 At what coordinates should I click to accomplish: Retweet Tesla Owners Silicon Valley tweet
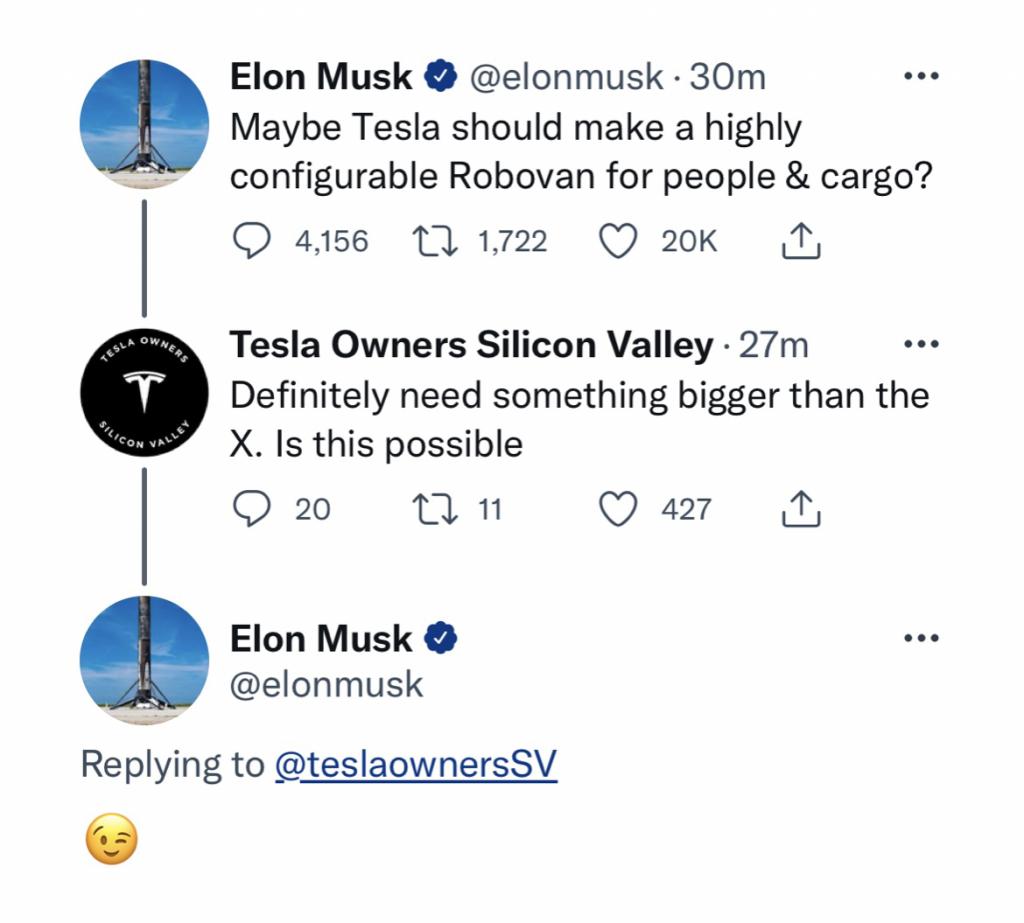[434, 510]
